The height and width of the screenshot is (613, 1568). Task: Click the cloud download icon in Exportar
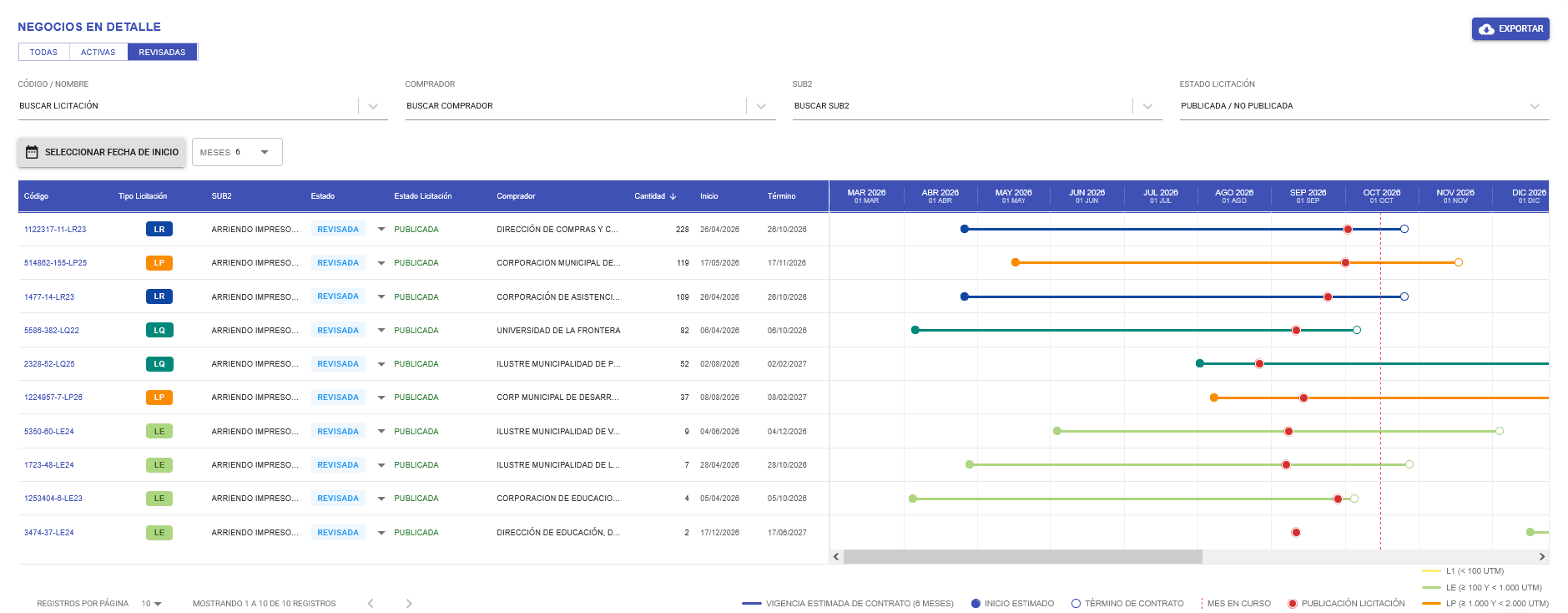pos(1486,29)
